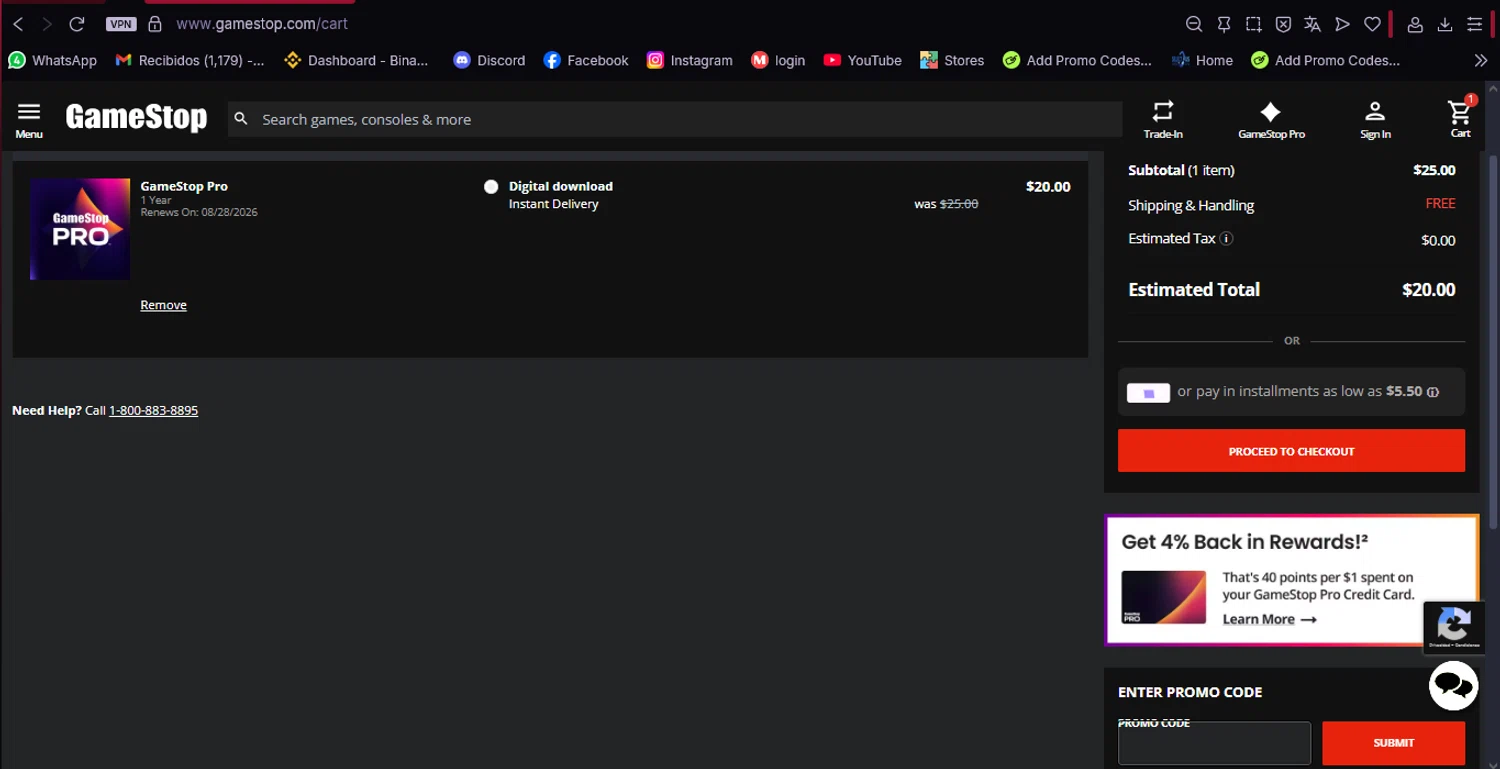Call the 1-800-883-8895 help number link

pyautogui.click(x=153, y=411)
